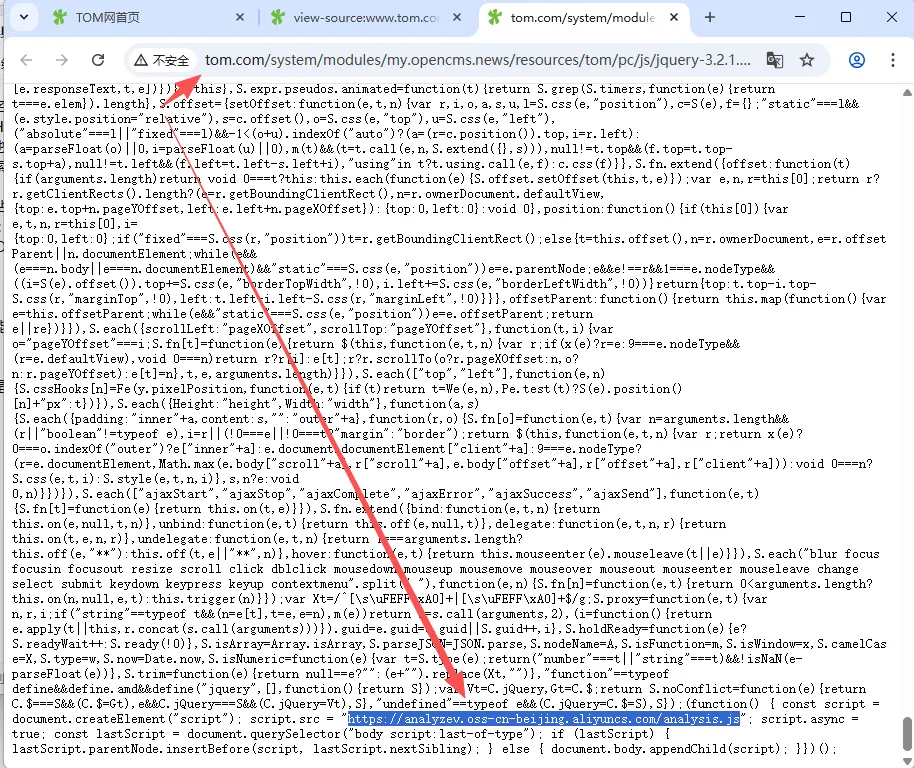
Task: Click the browser forward arrow button
Action: pyautogui.click(x=62, y=60)
